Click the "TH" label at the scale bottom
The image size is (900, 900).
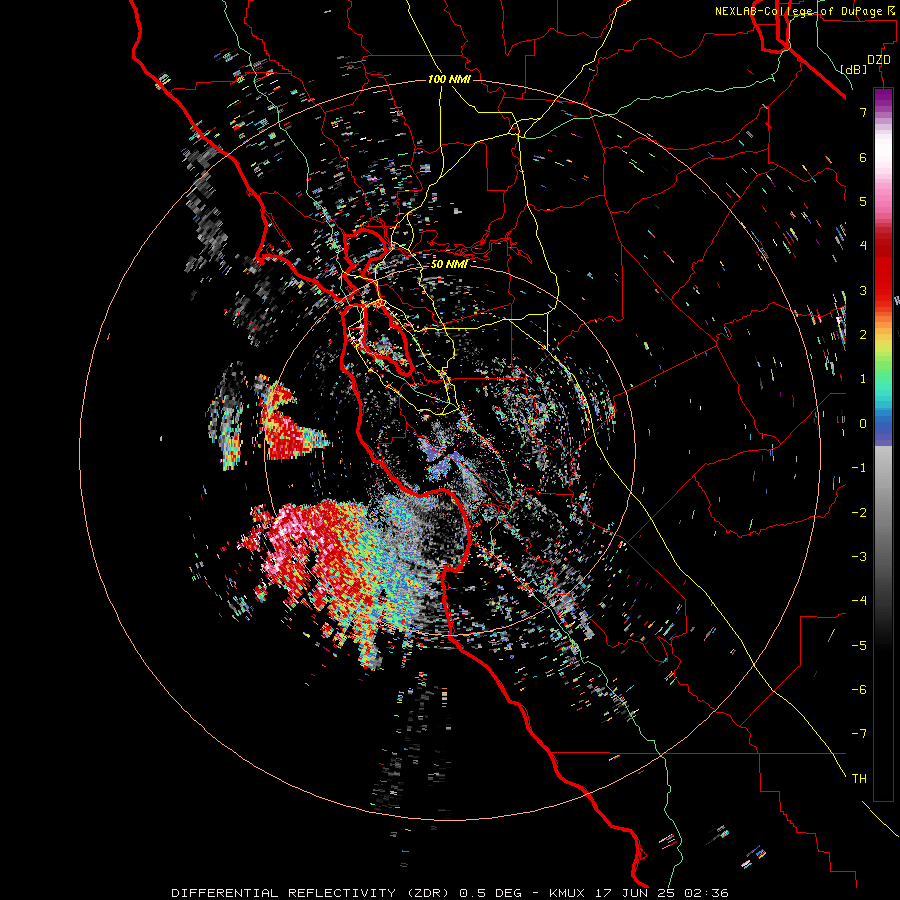click(x=859, y=779)
